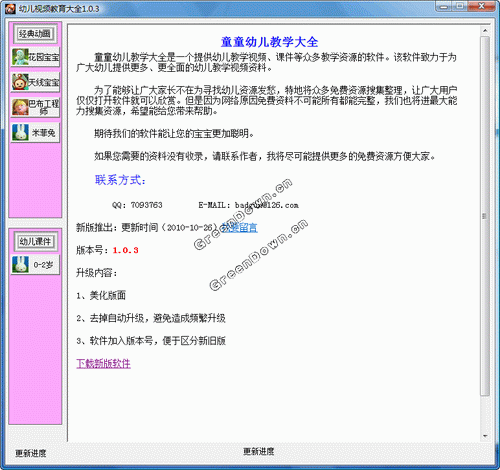This screenshot has height=470, width=500.
Task: Click the red version number 1.0.3
Action: tap(125, 250)
